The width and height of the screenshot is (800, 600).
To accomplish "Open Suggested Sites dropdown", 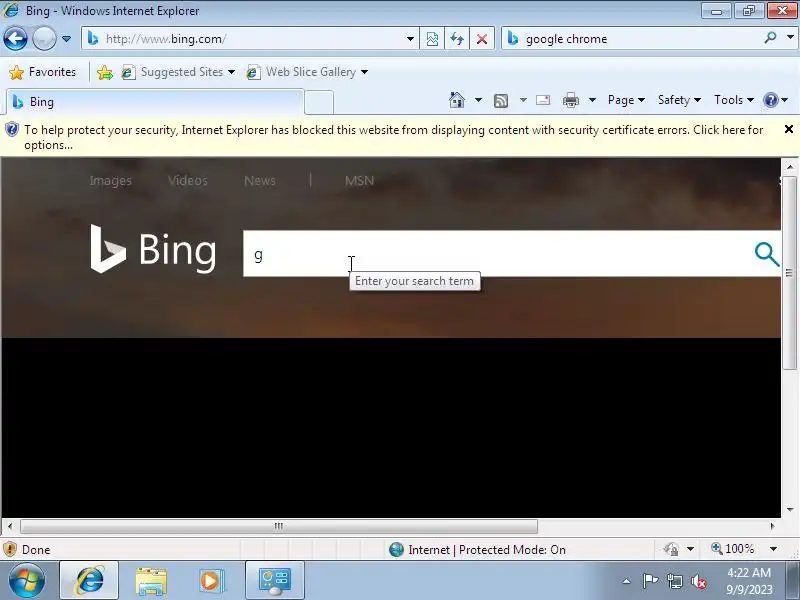I will [179, 72].
